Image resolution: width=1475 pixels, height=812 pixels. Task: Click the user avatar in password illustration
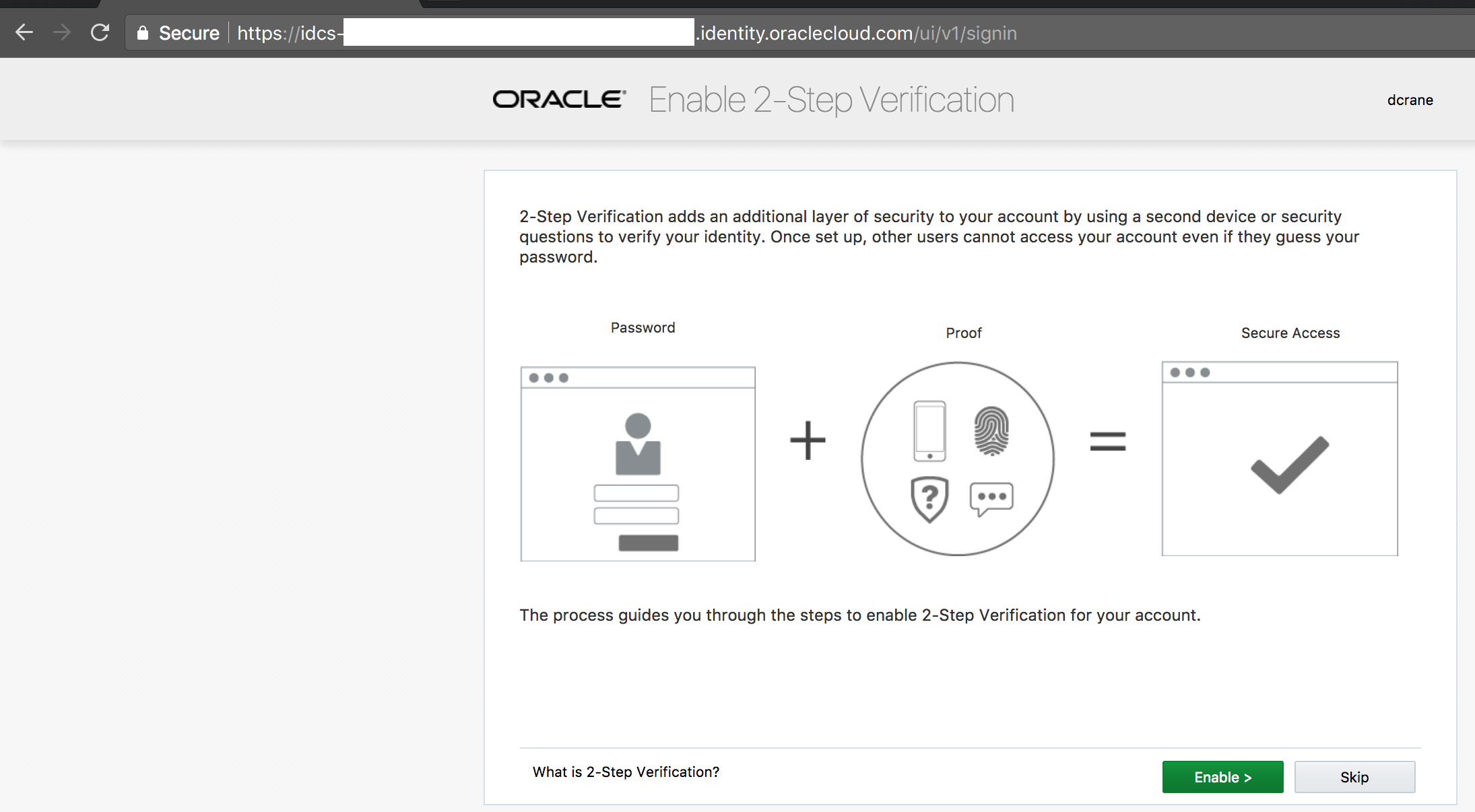coord(638,444)
